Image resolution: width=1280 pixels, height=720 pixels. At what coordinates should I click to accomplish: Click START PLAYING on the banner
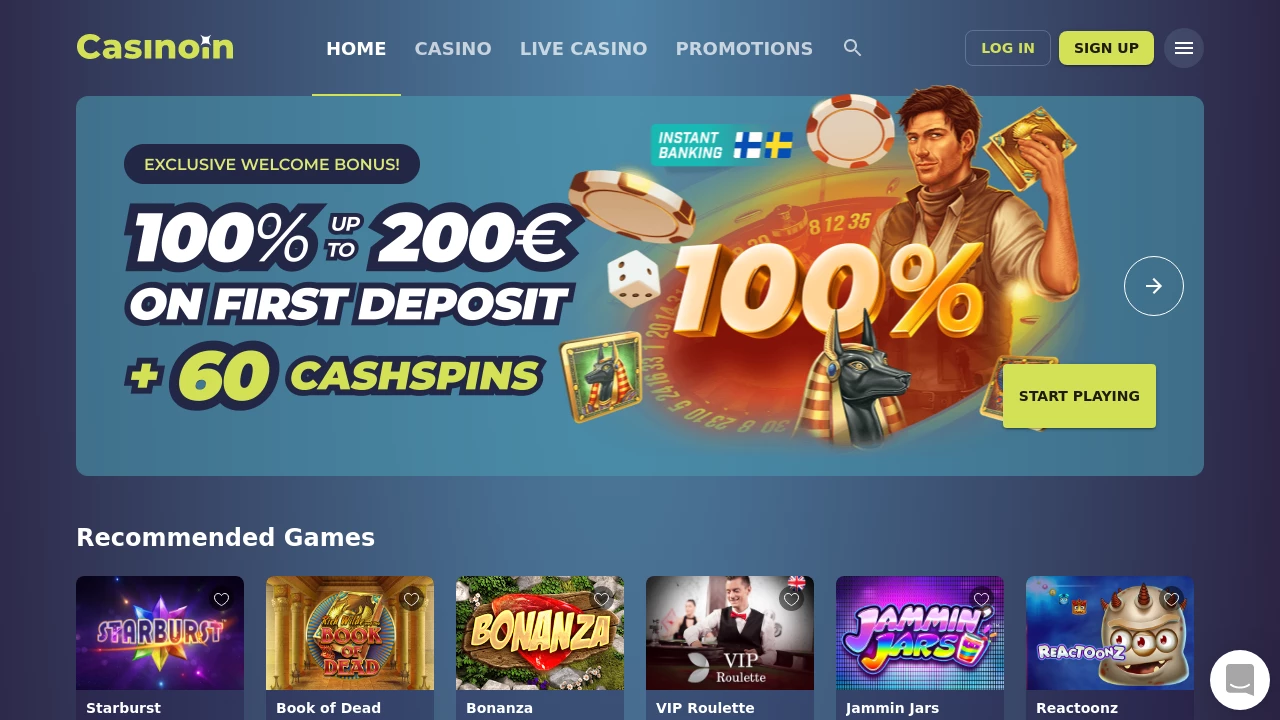[x=1079, y=396]
